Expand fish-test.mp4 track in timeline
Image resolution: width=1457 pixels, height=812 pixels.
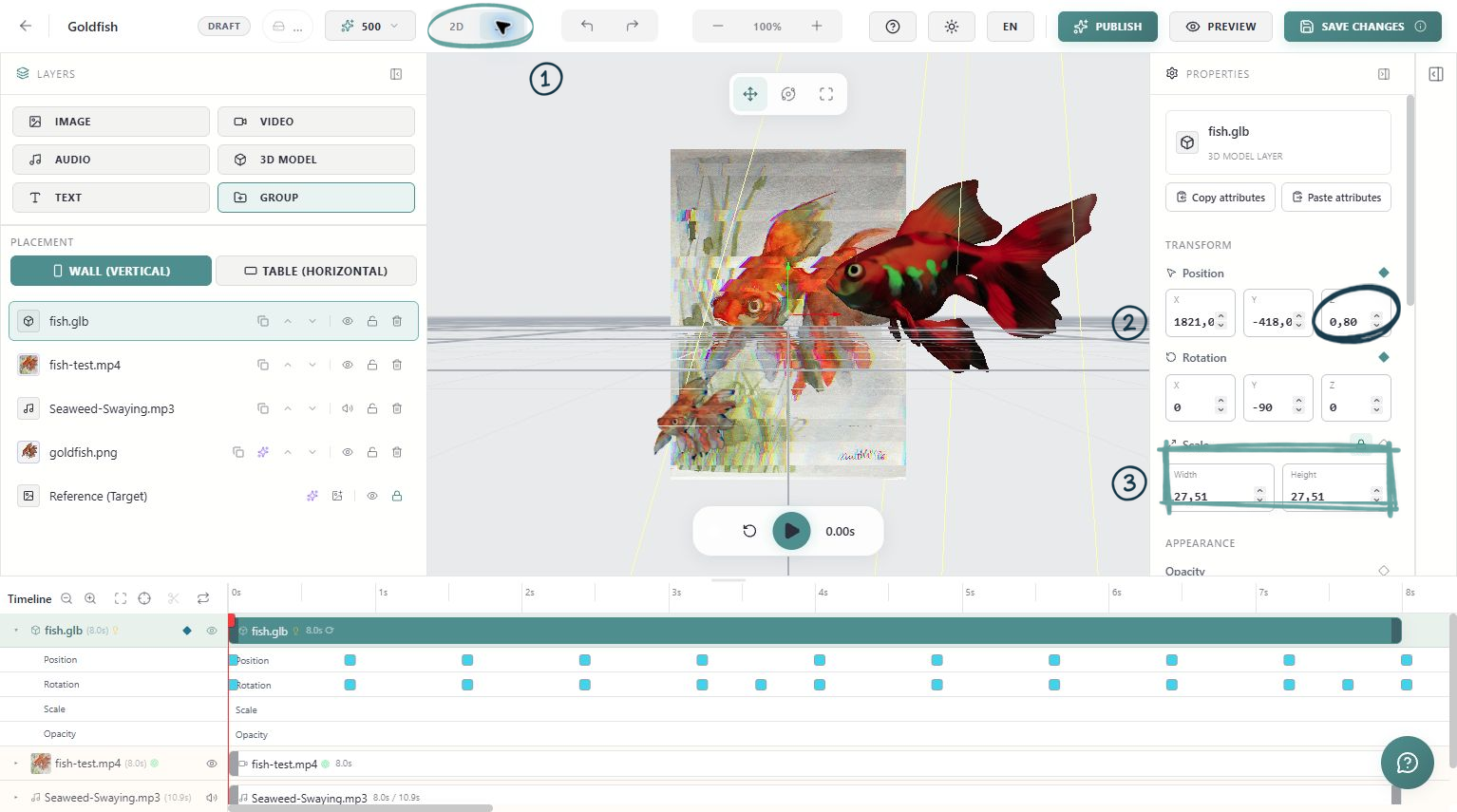16,764
